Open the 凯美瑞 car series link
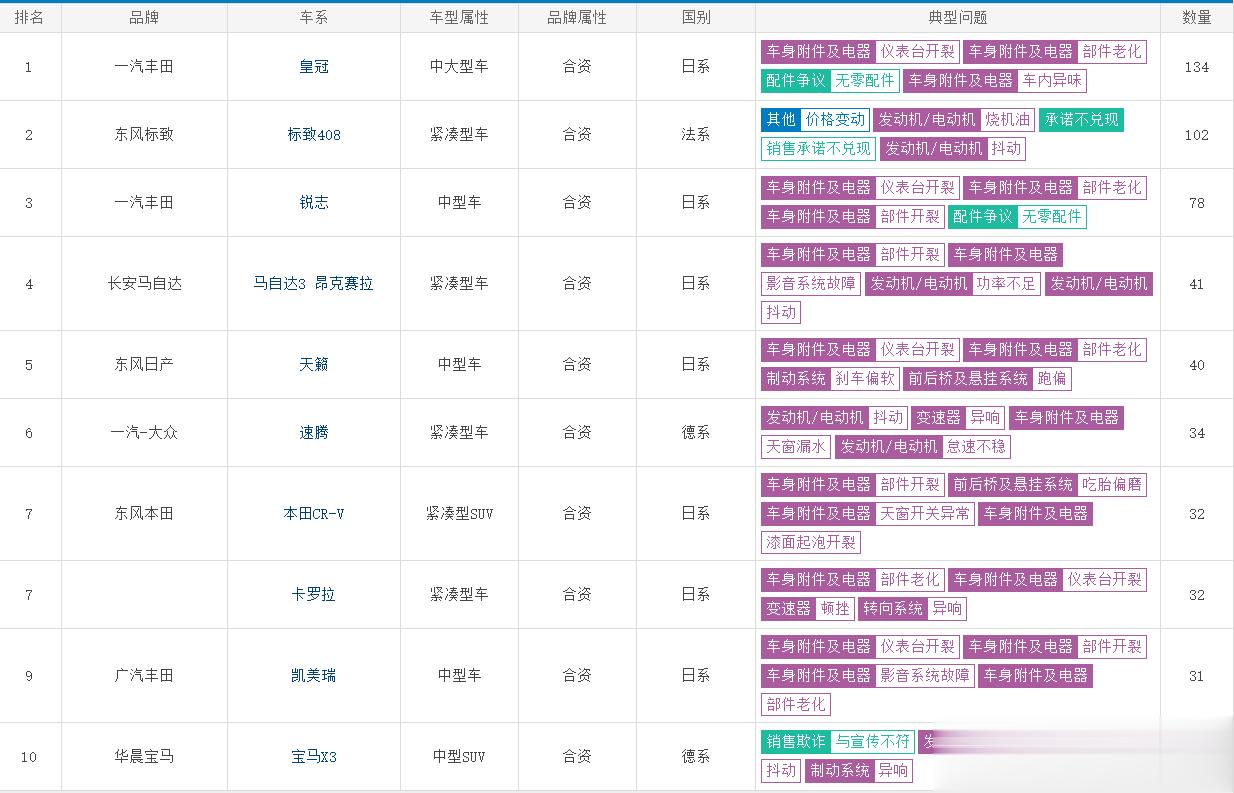The image size is (1234, 793). click(x=314, y=676)
